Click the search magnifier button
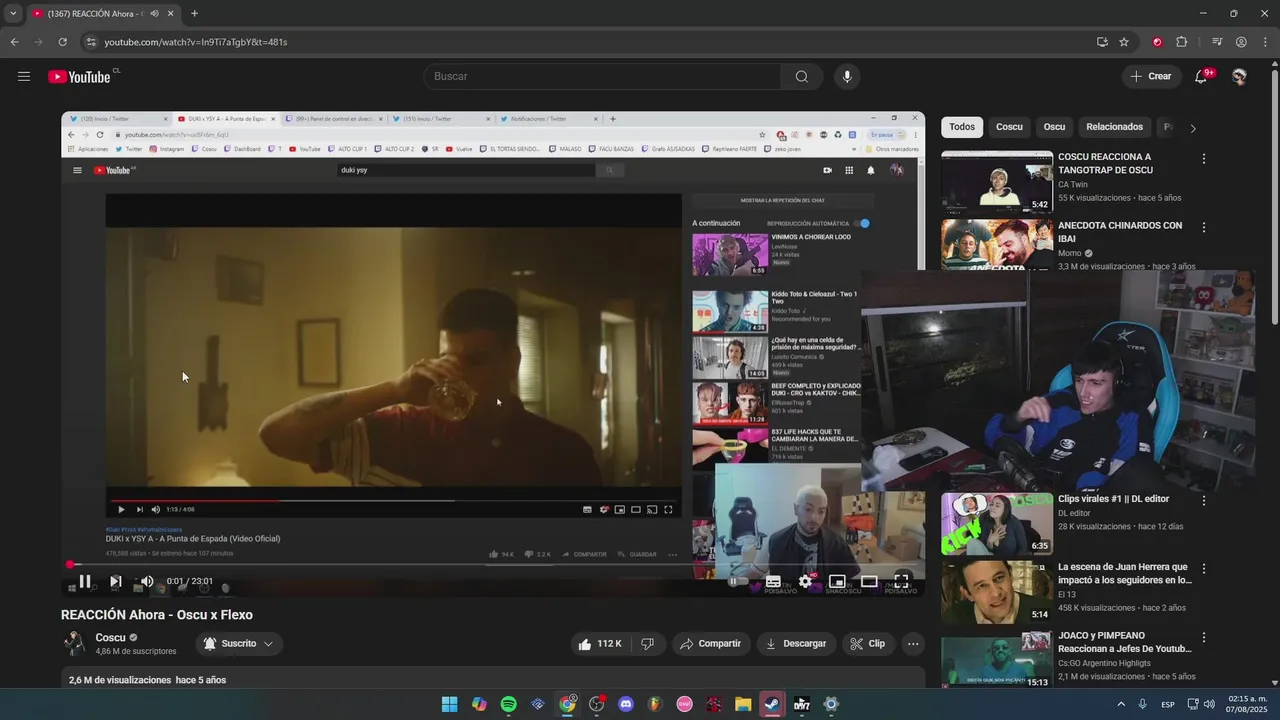1280x720 pixels. click(802, 76)
